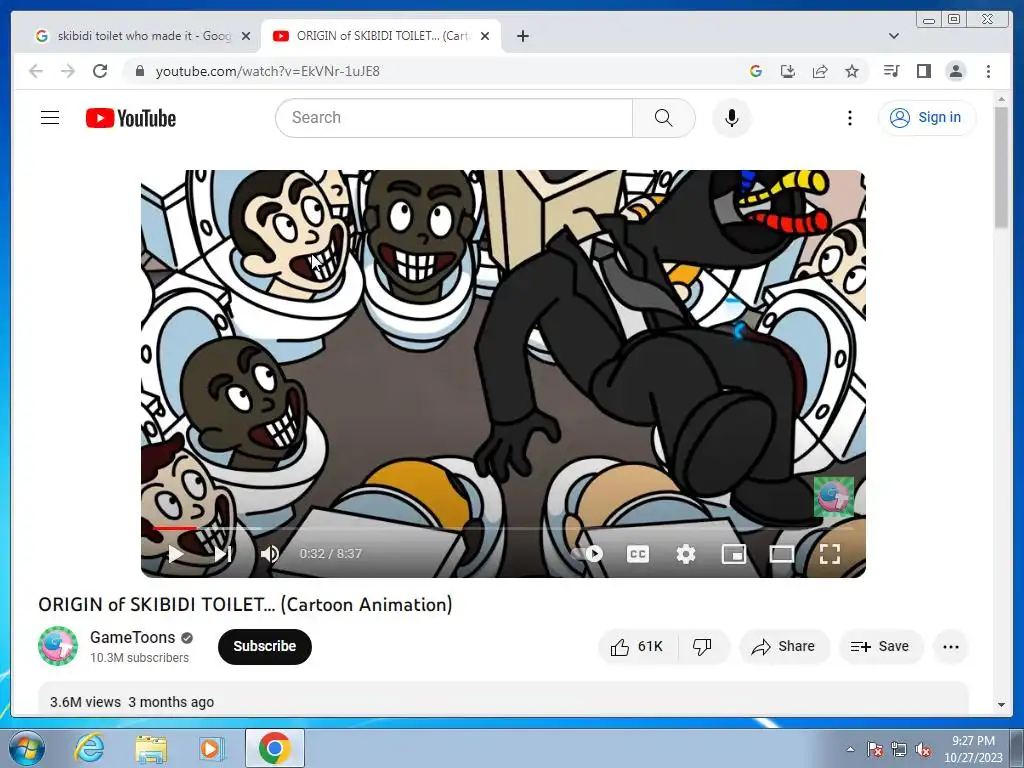Click Sign in button
Screen dimensions: 1024x768
pos(927,118)
